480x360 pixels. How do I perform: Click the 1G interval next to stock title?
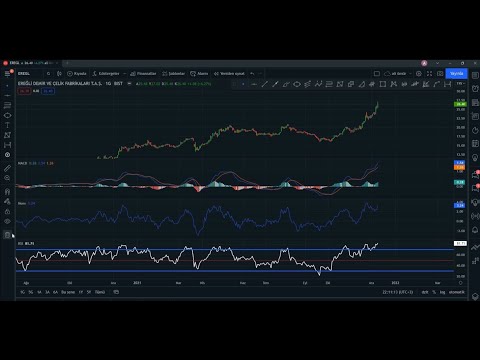coord(108,83)
